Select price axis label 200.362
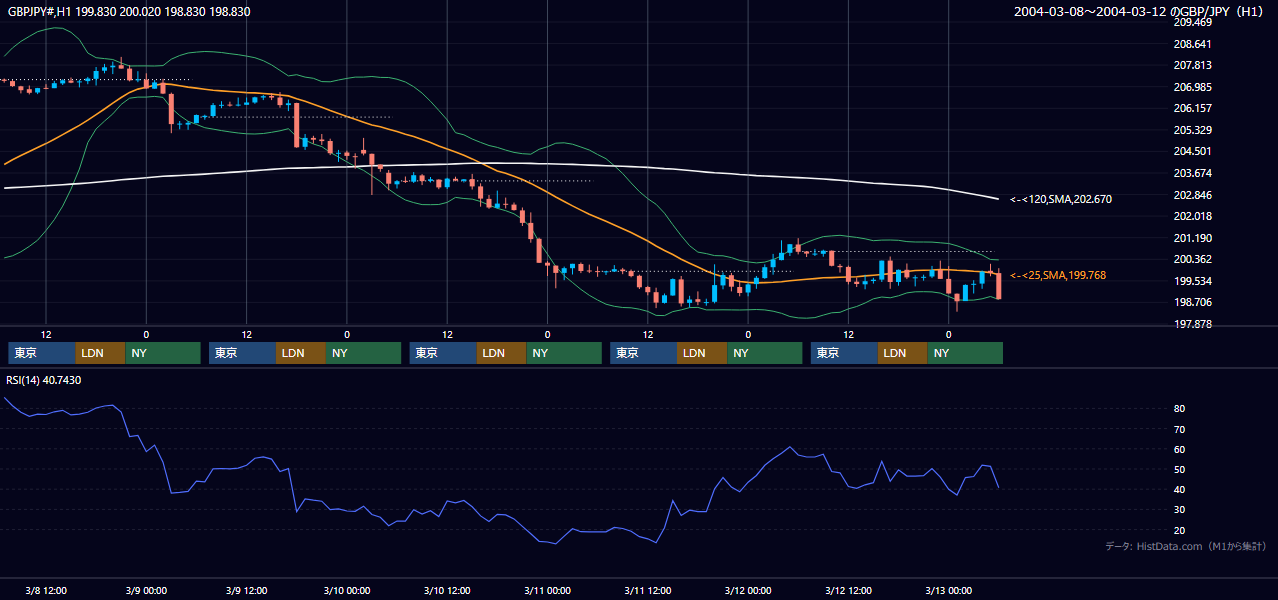 click(1192, 259)
